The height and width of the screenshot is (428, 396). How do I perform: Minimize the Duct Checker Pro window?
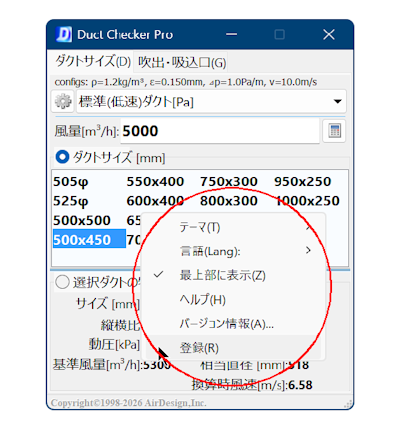pos(231,34)
